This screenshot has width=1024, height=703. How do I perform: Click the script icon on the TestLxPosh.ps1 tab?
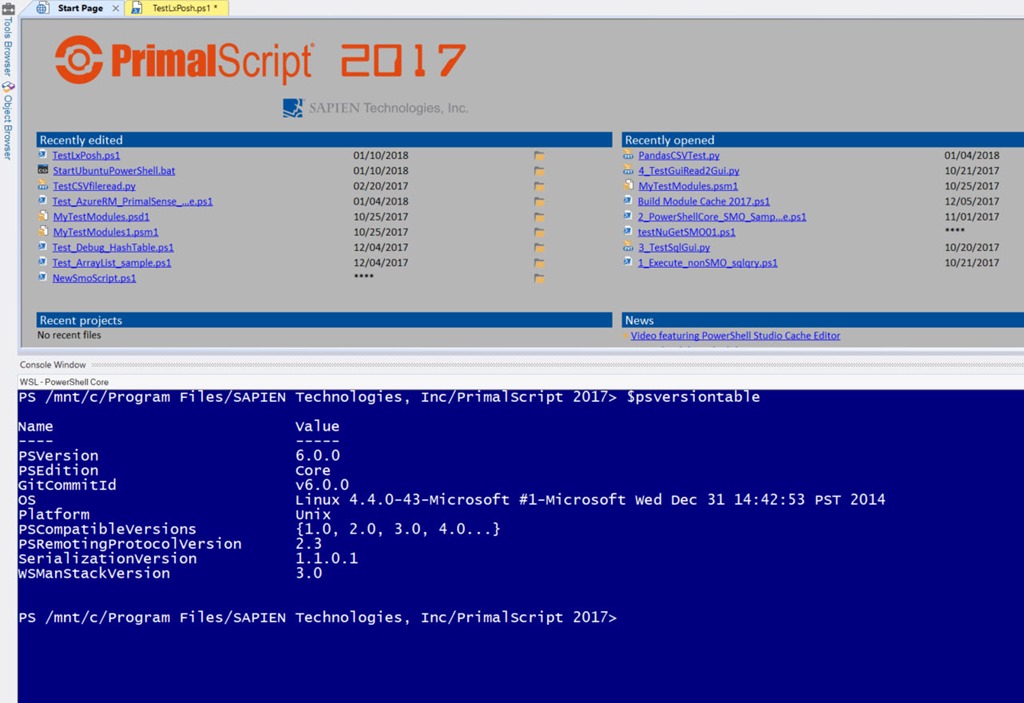coord(136,8)
